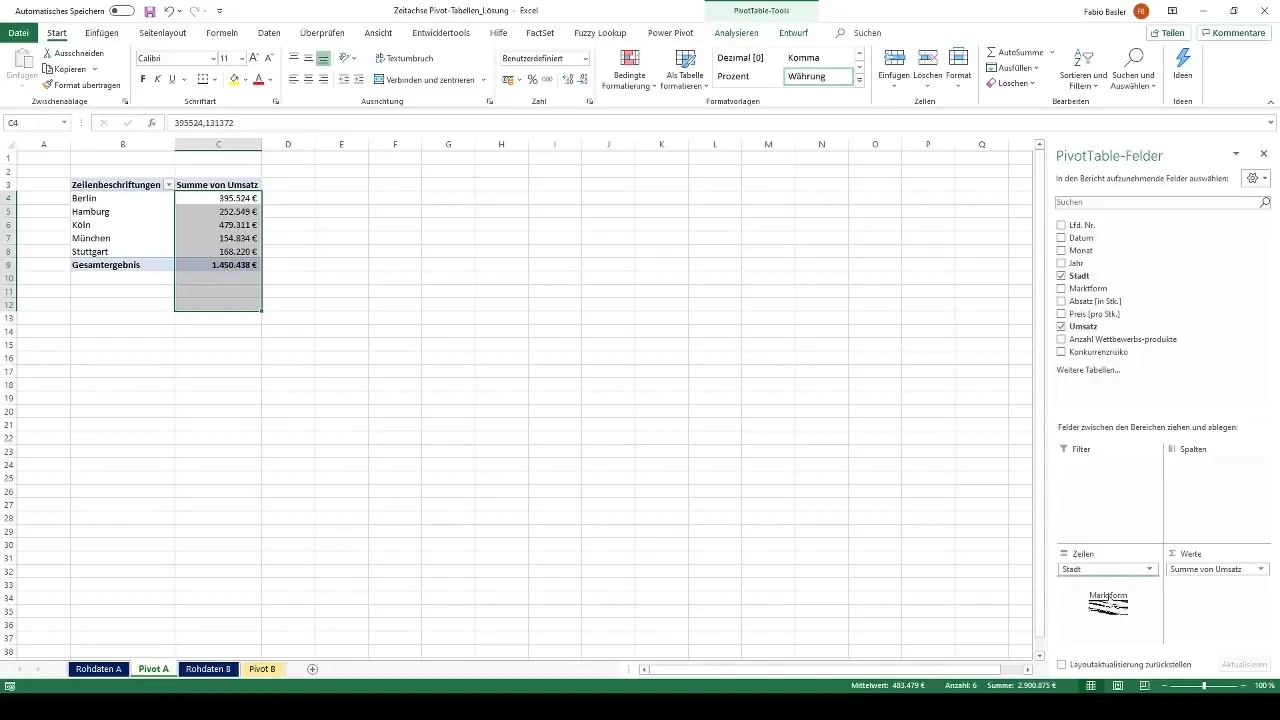Click thousands separator (000) icon
Viewport: 1280px width, 720px height.
[547, 79]
